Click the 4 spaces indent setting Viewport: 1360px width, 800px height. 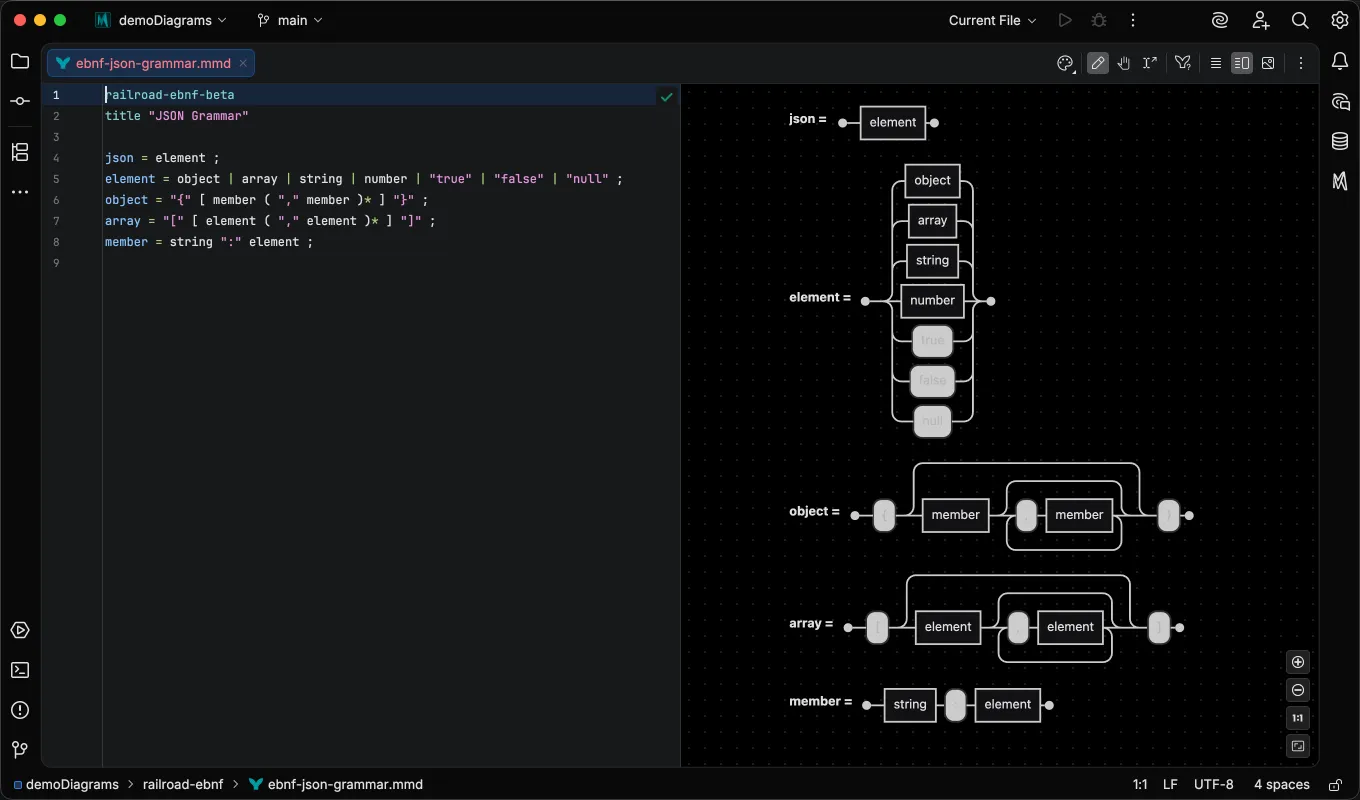pos(1282,784)
